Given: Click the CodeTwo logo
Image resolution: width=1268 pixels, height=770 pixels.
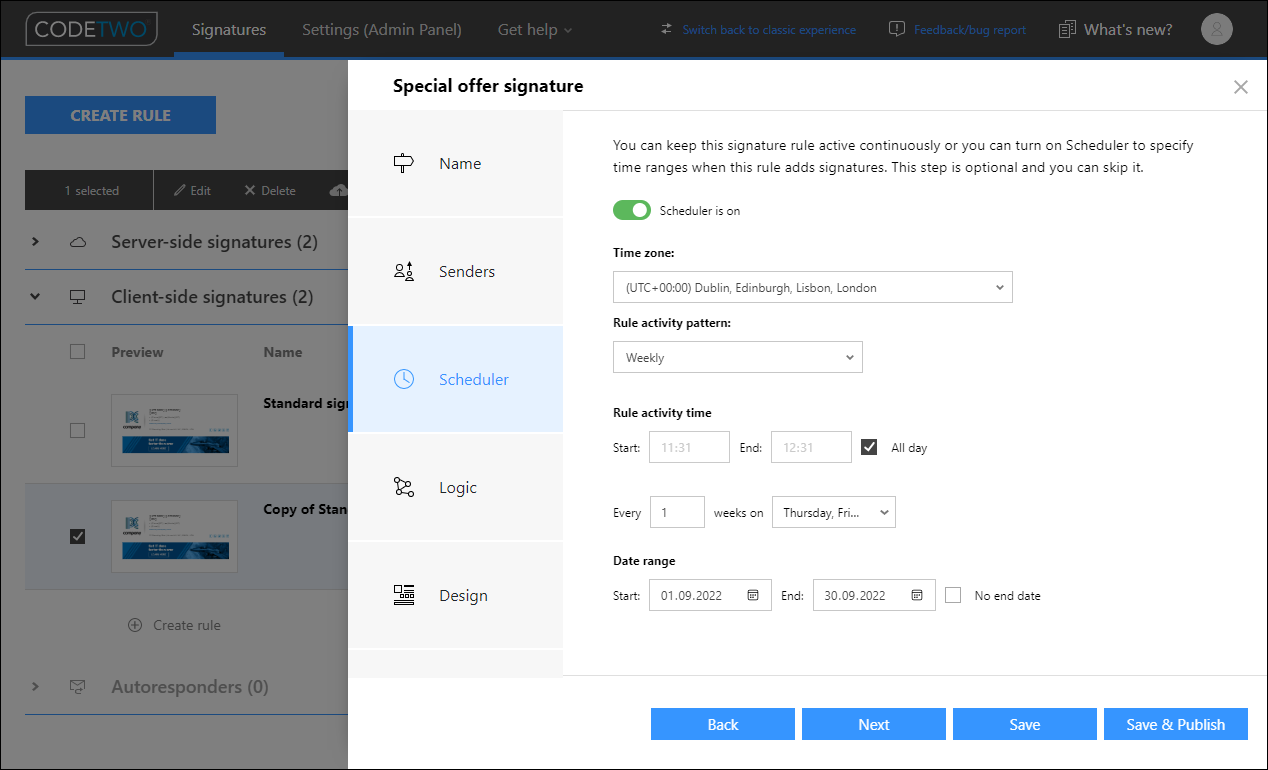Looking at the screenshot, I should (92, 29).
